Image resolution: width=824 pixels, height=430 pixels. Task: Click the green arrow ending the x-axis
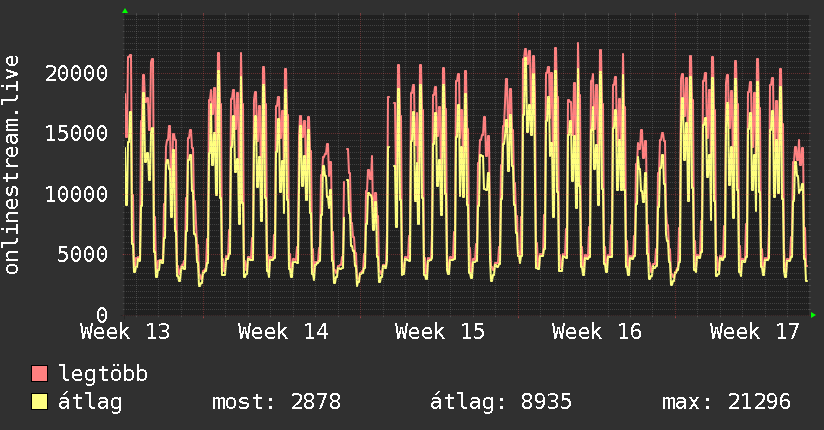point(814,315)
